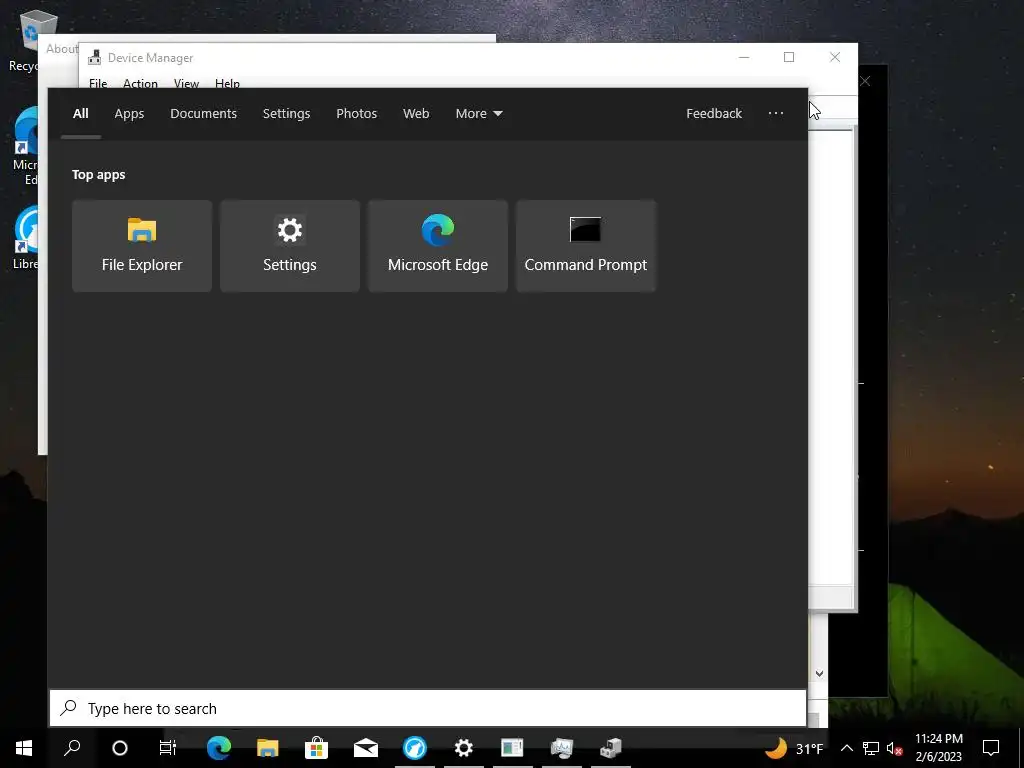The image size is (1024, 768).
Task: Open the Windows Start menu
Action: click(24, 748)
